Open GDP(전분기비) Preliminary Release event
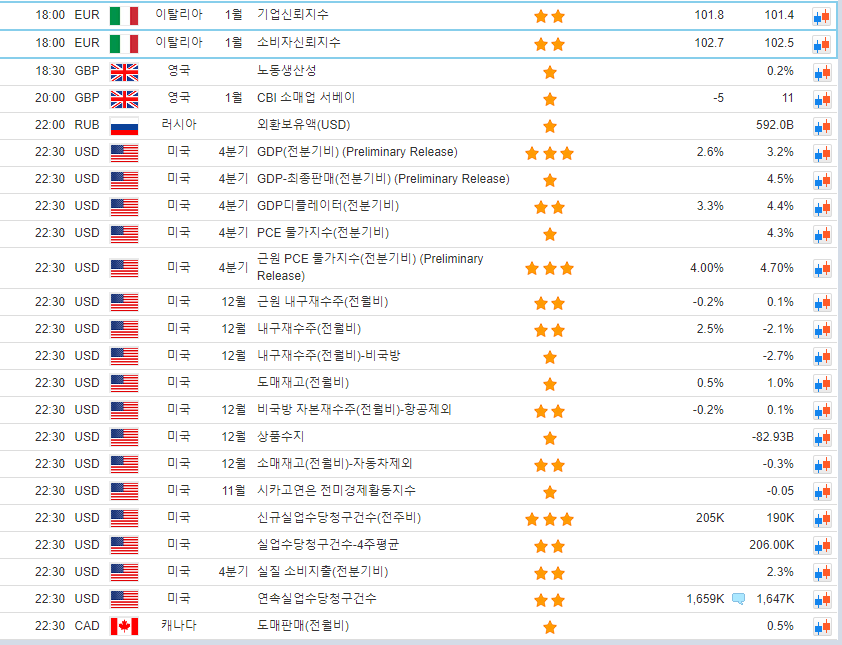The height and width of the screenshot is (645, 842). [357, 152]
